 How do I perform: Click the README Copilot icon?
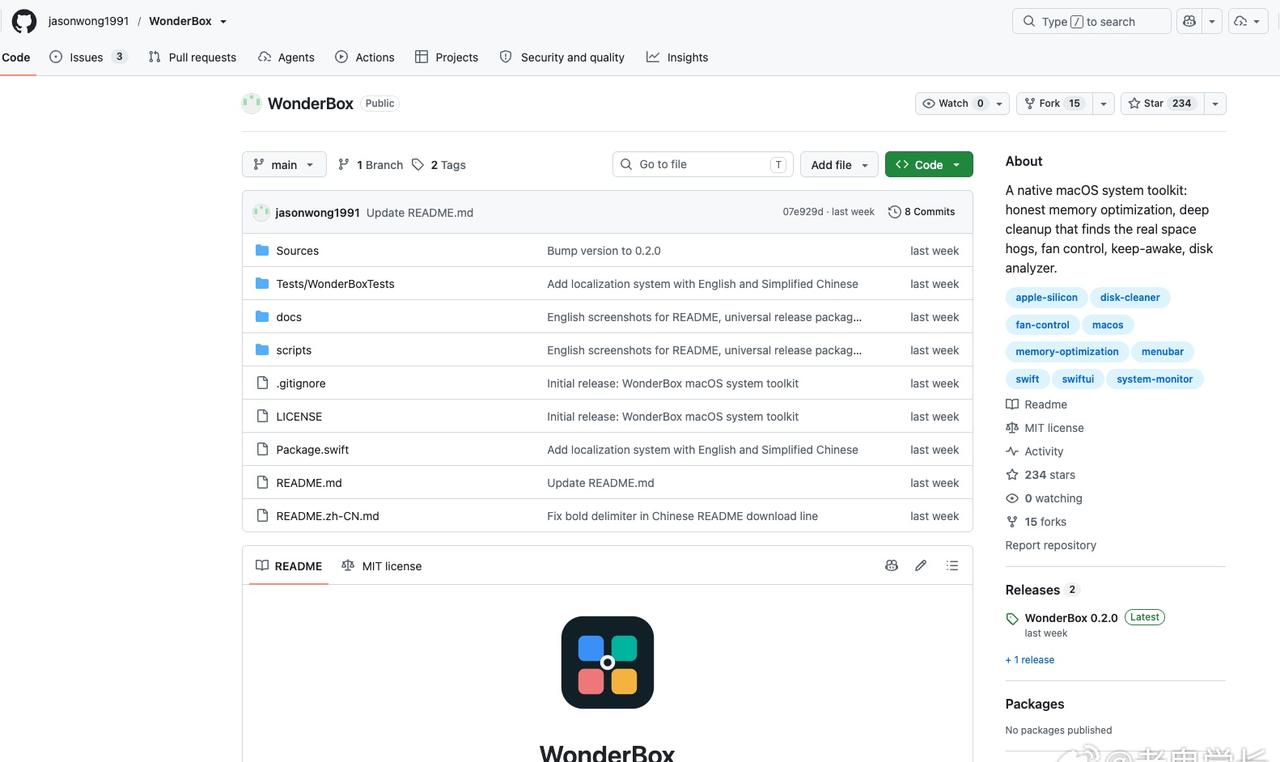click(891, 566)
